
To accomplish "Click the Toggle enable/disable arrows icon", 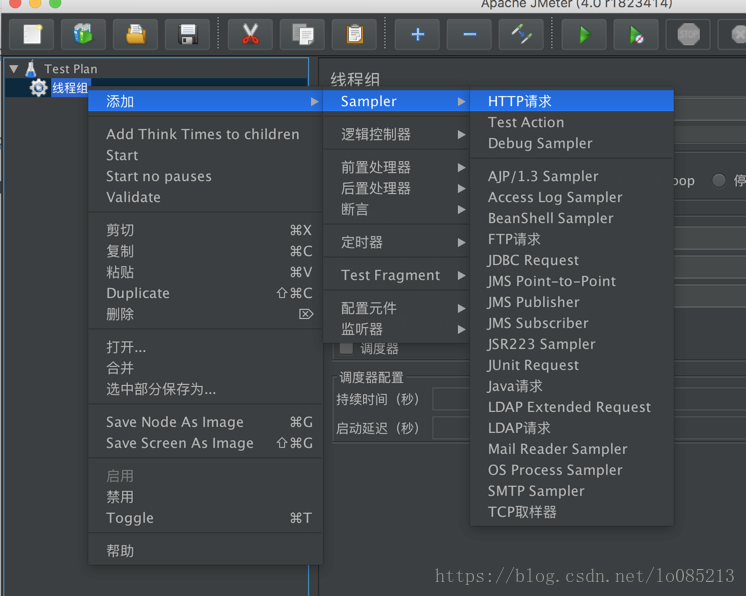I will (x=521, y=34).
